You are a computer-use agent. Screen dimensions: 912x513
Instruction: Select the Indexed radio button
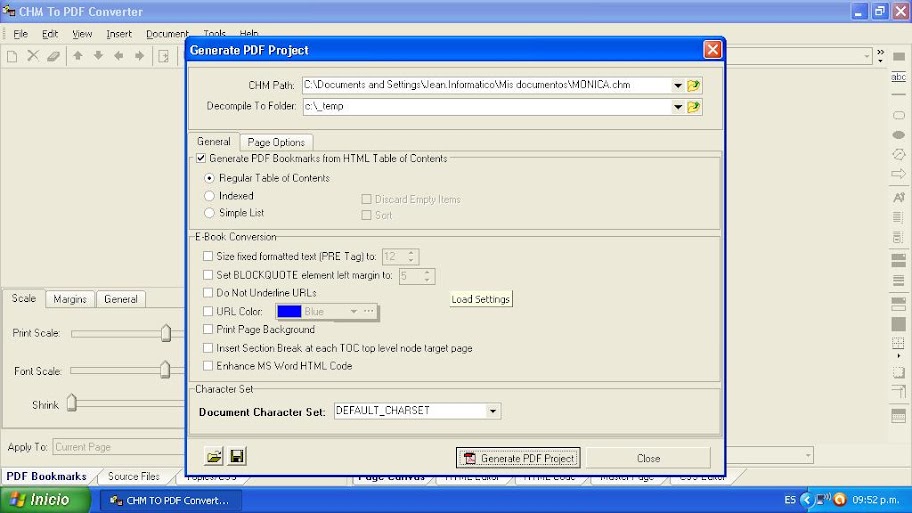click(x=209, y=196)
